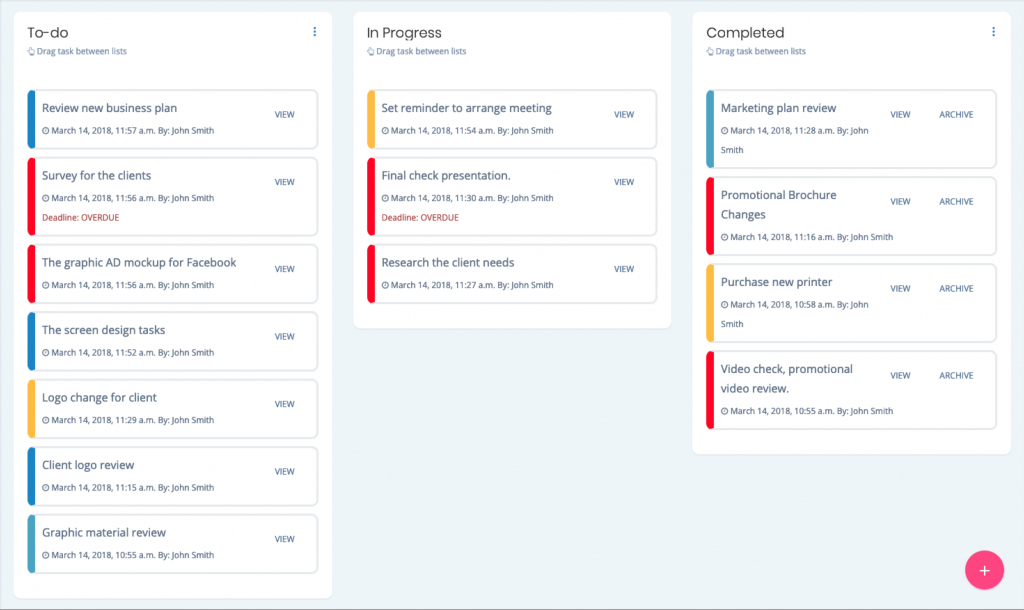Viewport: 1024px width, 610px height.
Task: Archive the Purchase new printer task
Action: pos(956,289)
